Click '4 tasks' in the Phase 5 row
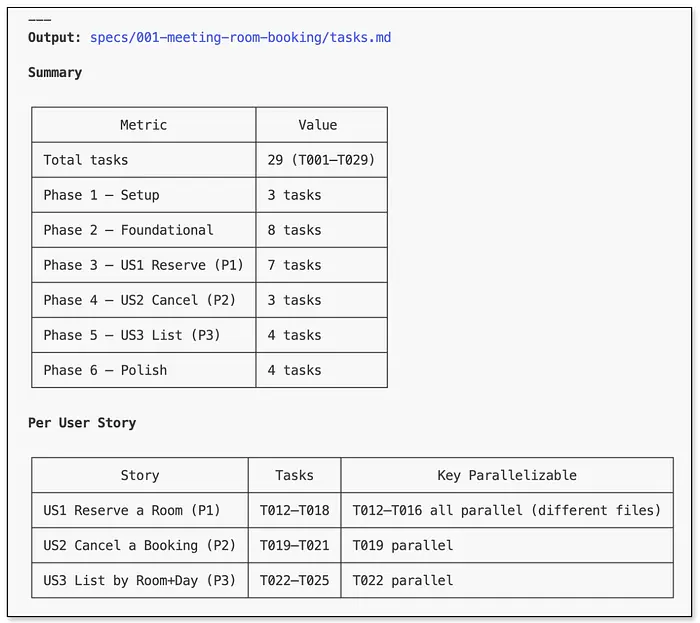The width and height of the screenshot is (700, 623). pyautogui.click(x=321, y=335)
